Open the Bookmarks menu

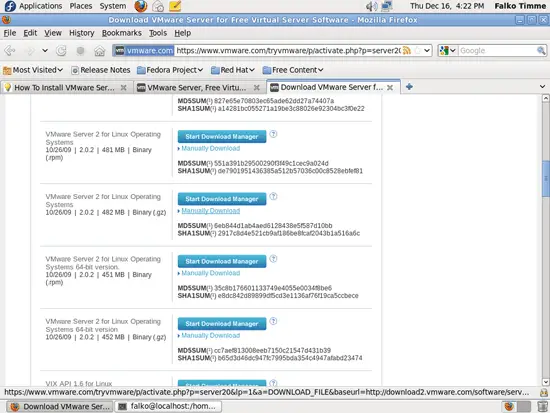click(122, 33)
